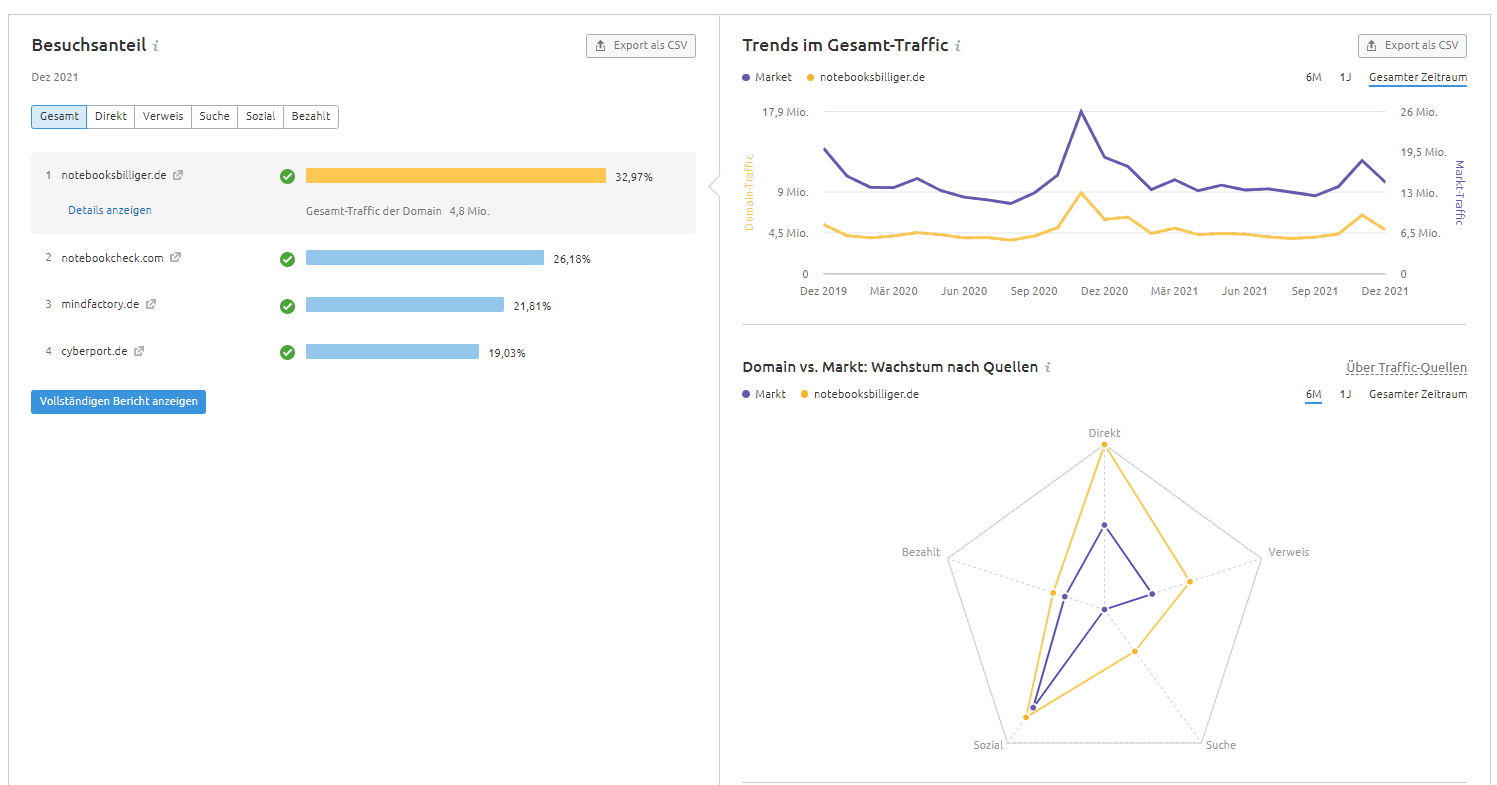Click the yellow Verweis point on radar

pyautogui.click(x=1189, y=581)
